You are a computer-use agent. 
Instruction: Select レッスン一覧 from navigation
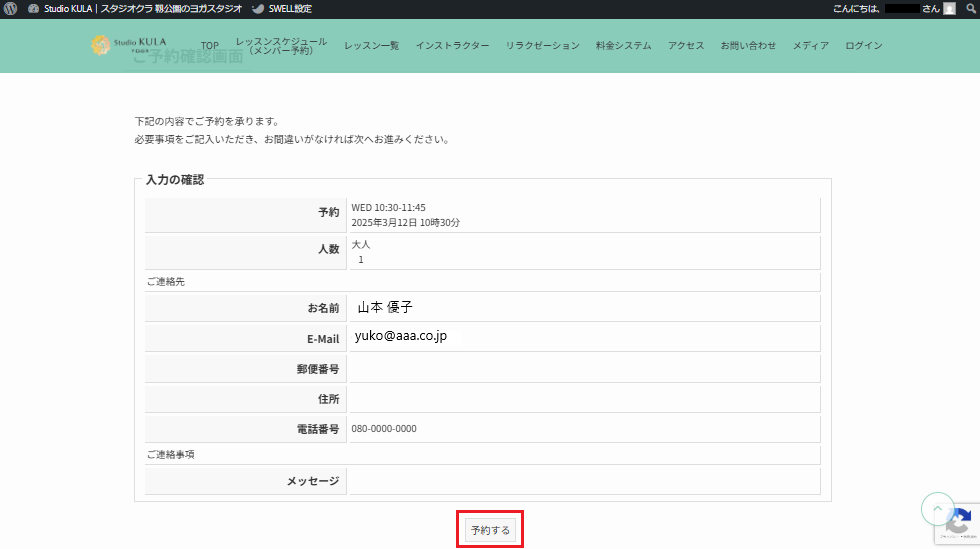coord(371,46)
